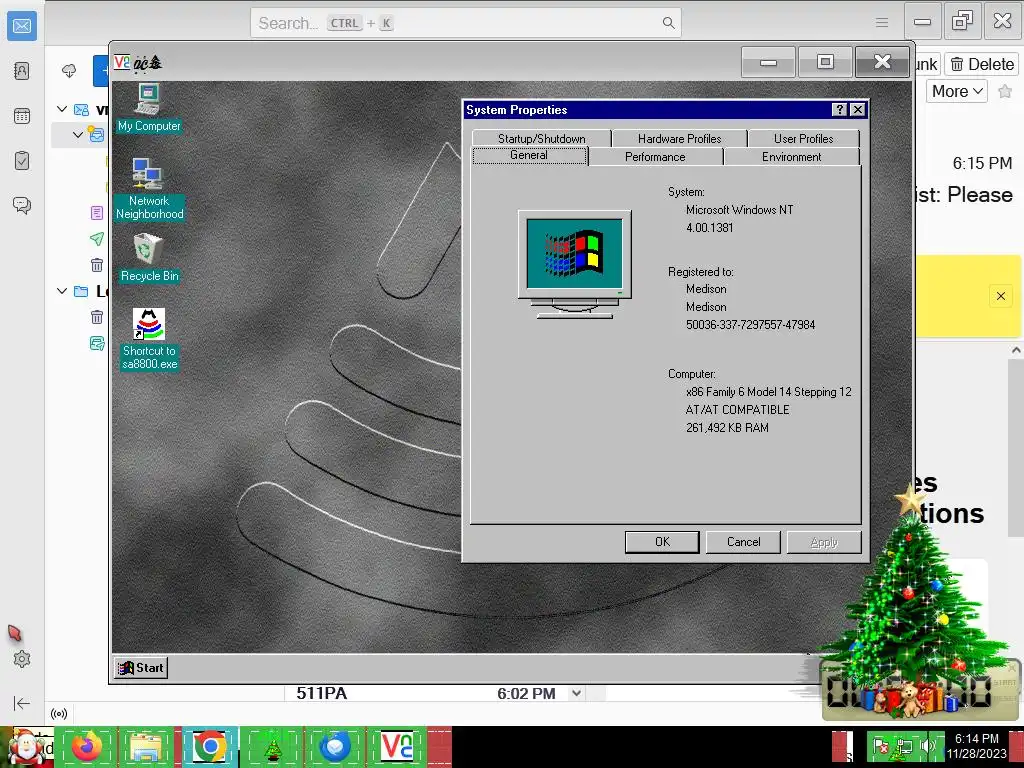Open the chat bubbles icon in the sidebar
This screenshot has height=768, width=1024.
[x=22, y=205]
